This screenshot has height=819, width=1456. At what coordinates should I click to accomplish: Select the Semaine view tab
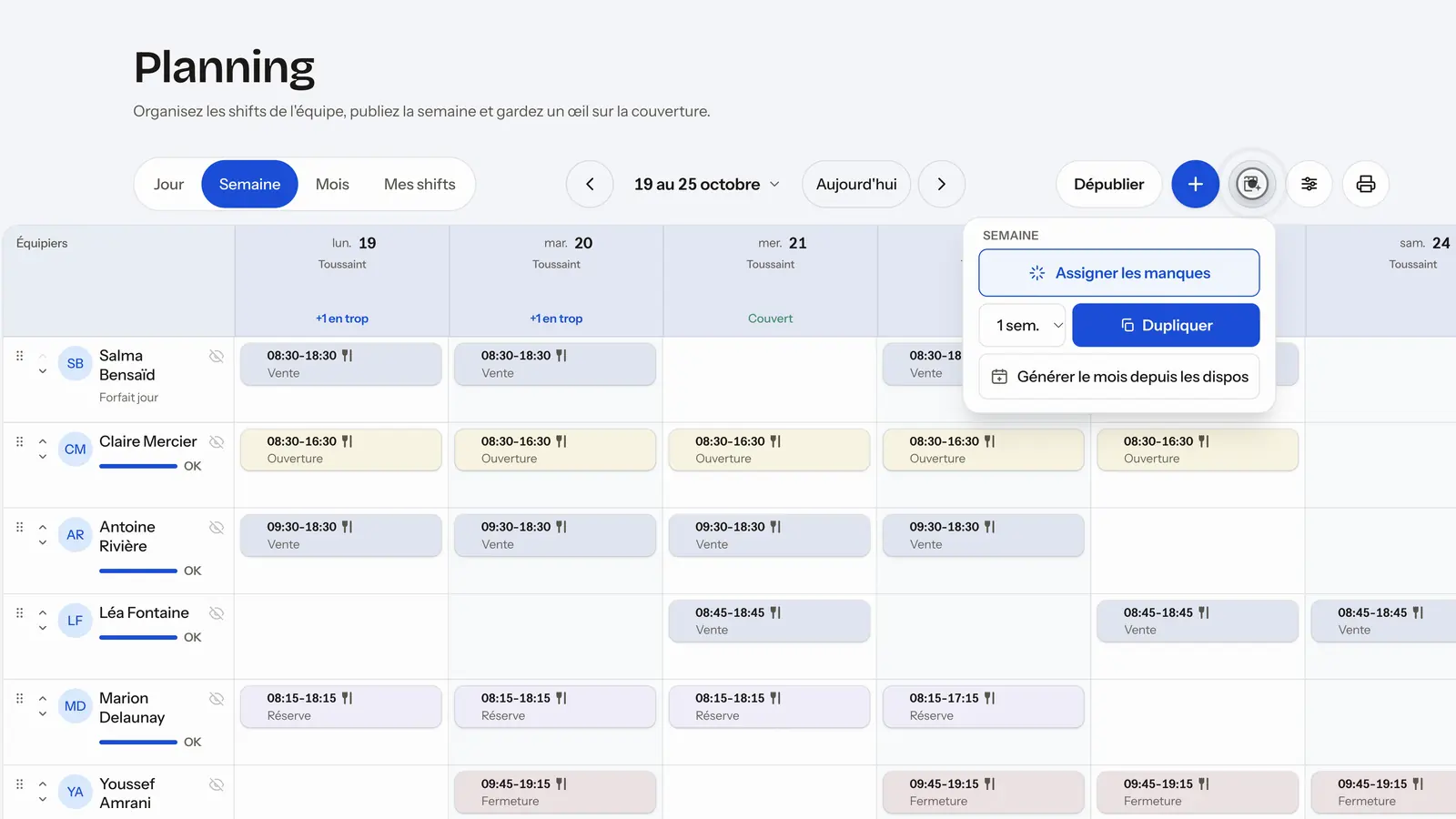pyautogui.click(x=249, y=184)
